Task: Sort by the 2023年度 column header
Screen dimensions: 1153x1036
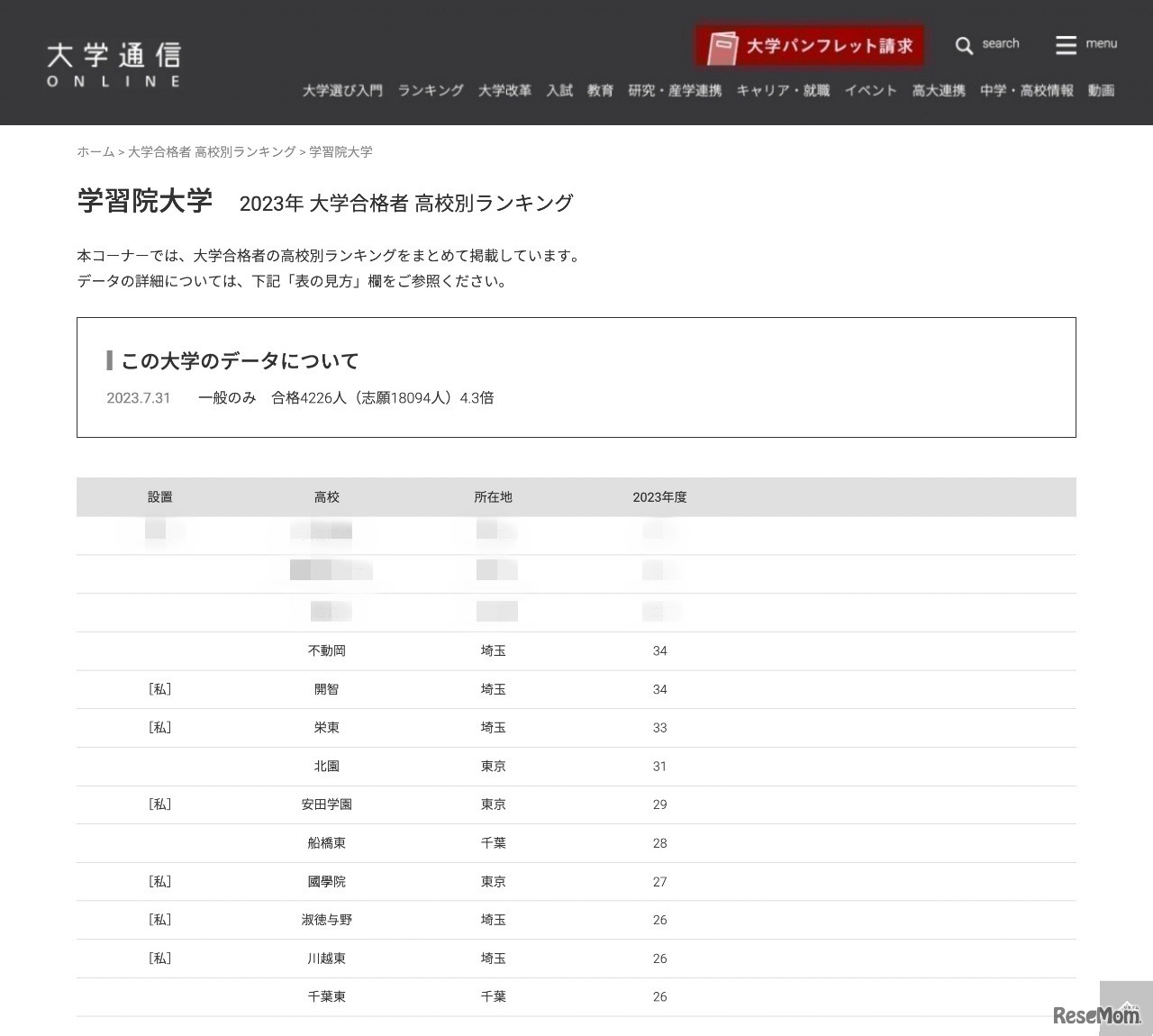Action: pos(659,496)
